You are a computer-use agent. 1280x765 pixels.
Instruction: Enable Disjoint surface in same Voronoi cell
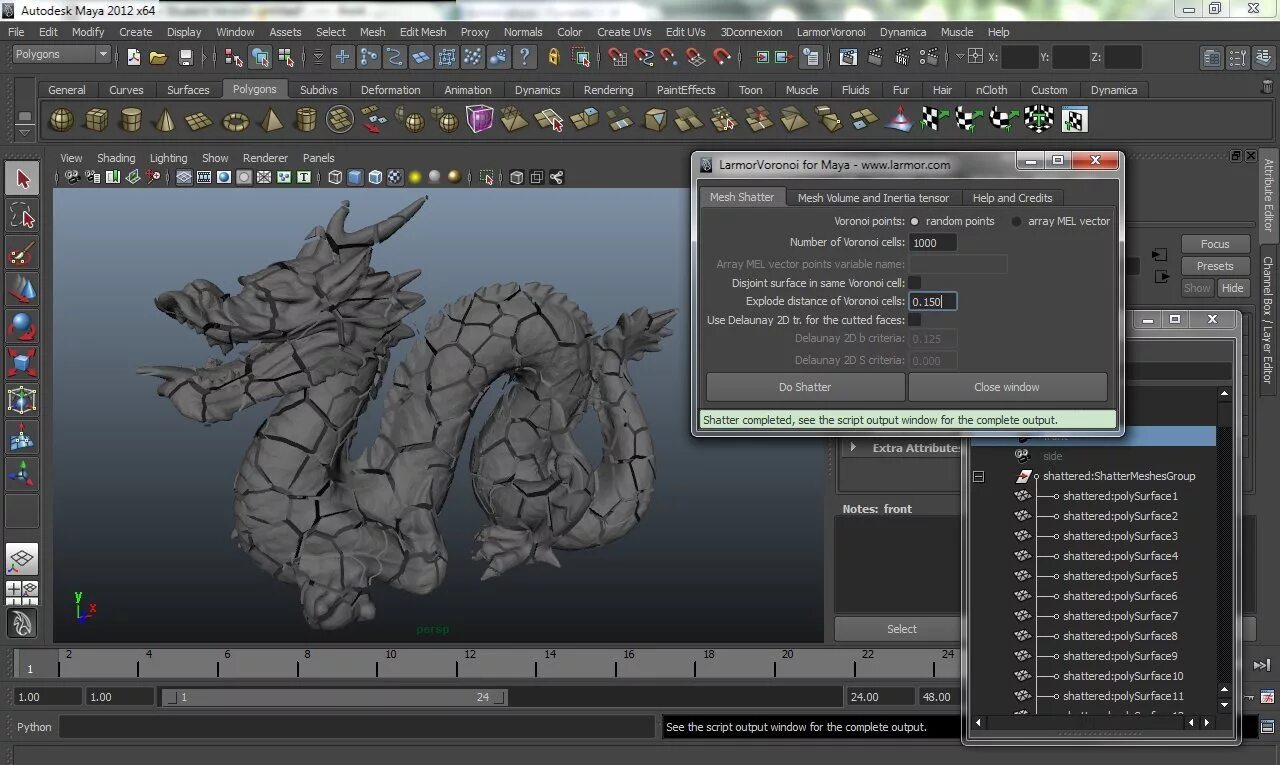pos(914,283)
